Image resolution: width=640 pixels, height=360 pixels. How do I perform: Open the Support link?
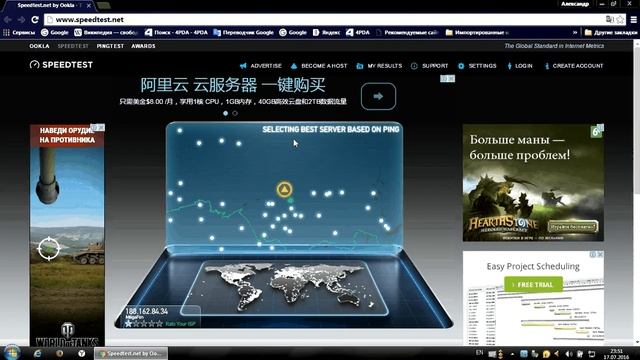(435, 66)
